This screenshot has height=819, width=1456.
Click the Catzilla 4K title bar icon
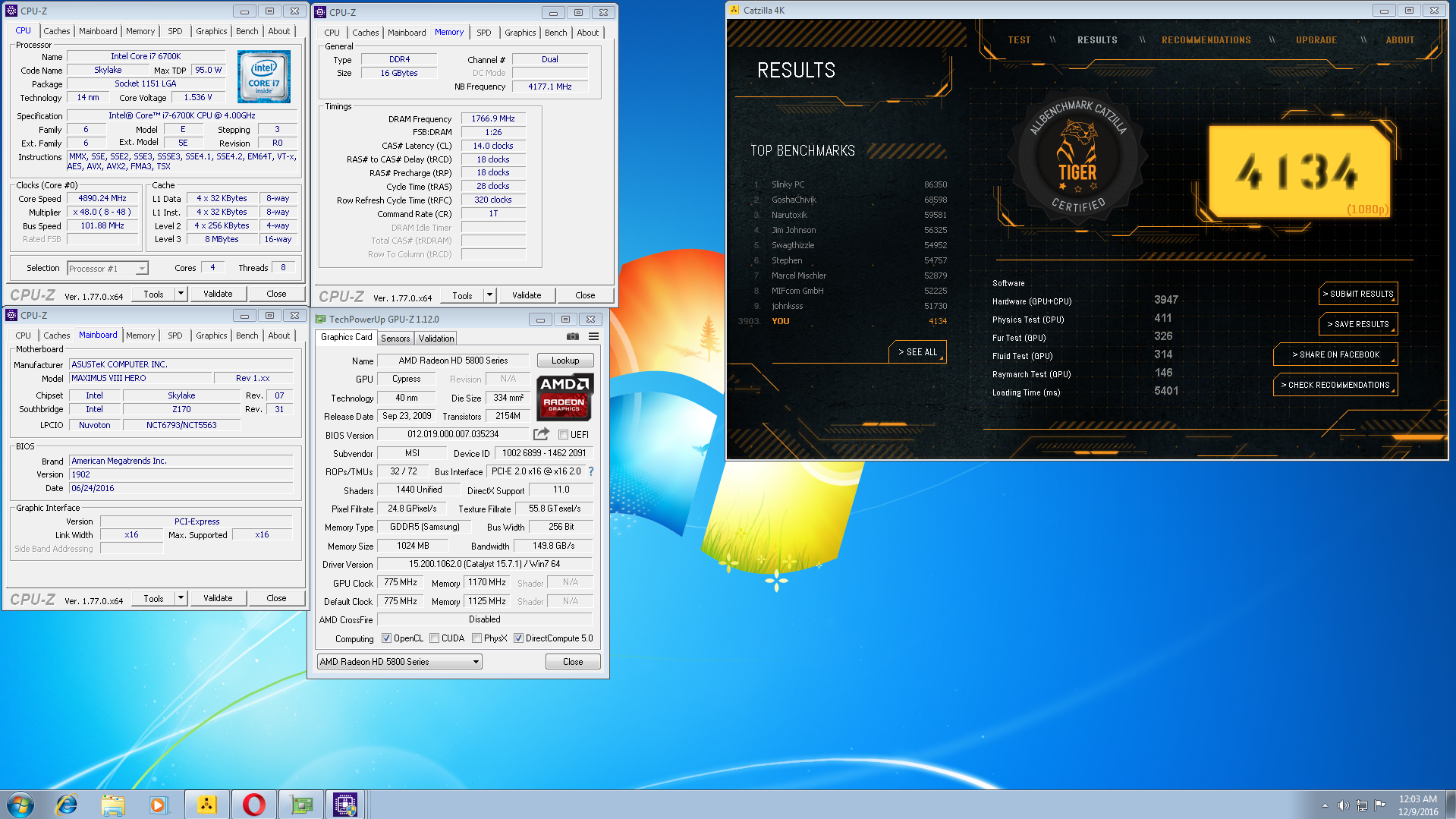tap(734, 11)
